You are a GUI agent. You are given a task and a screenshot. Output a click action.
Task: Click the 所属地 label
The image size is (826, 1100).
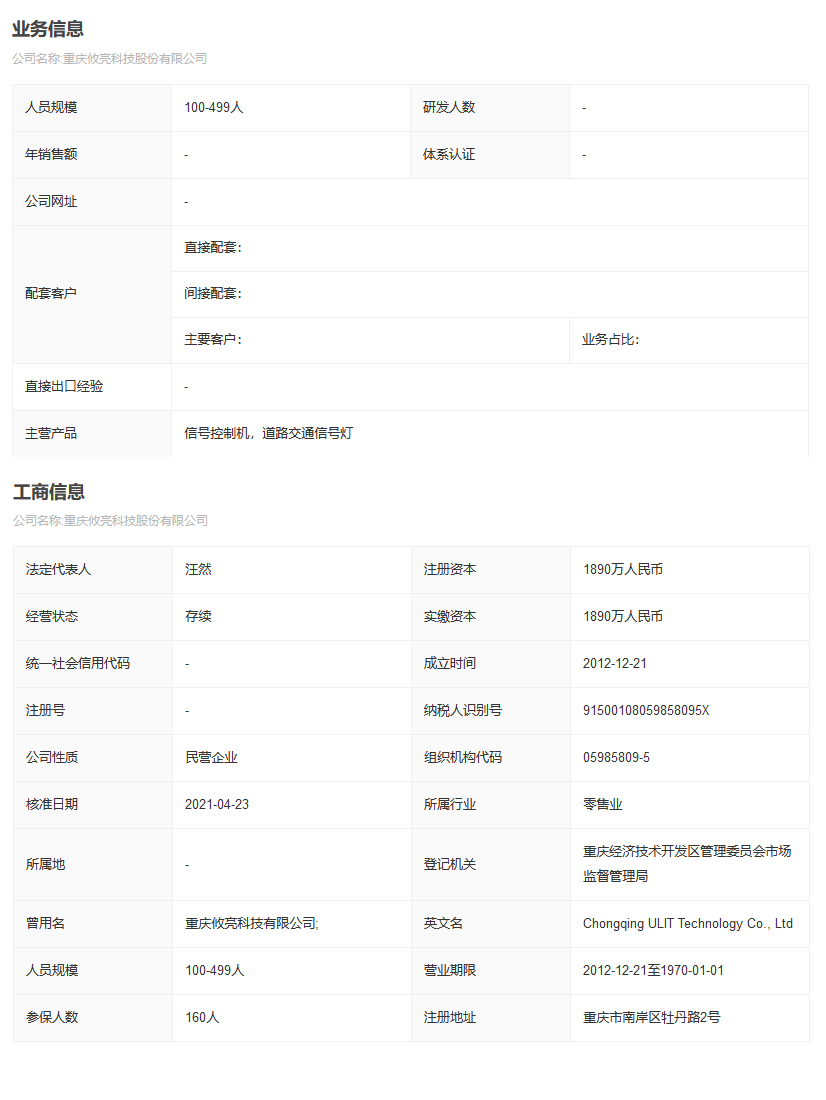click(x=46, y=865)
